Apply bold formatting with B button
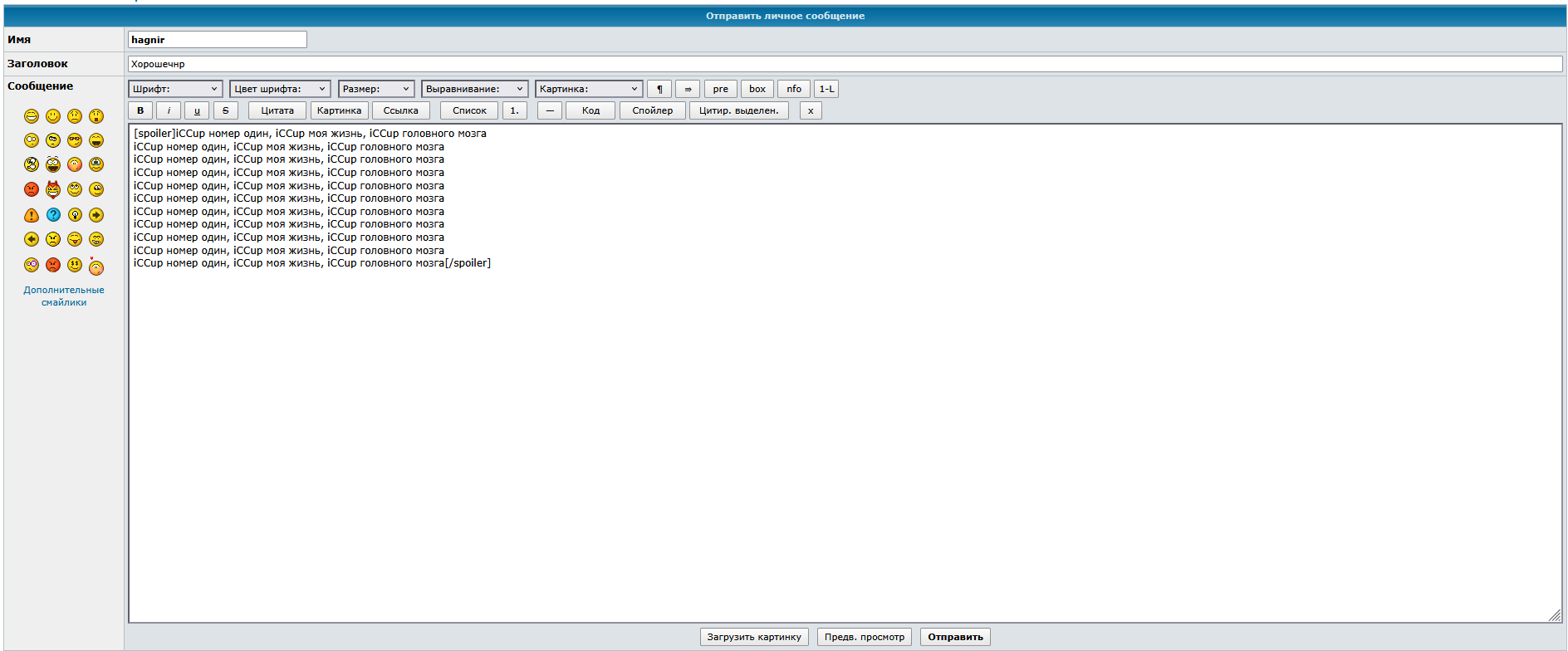Image resolution: width=1568 pixels, height=651 pixels. 140,110
